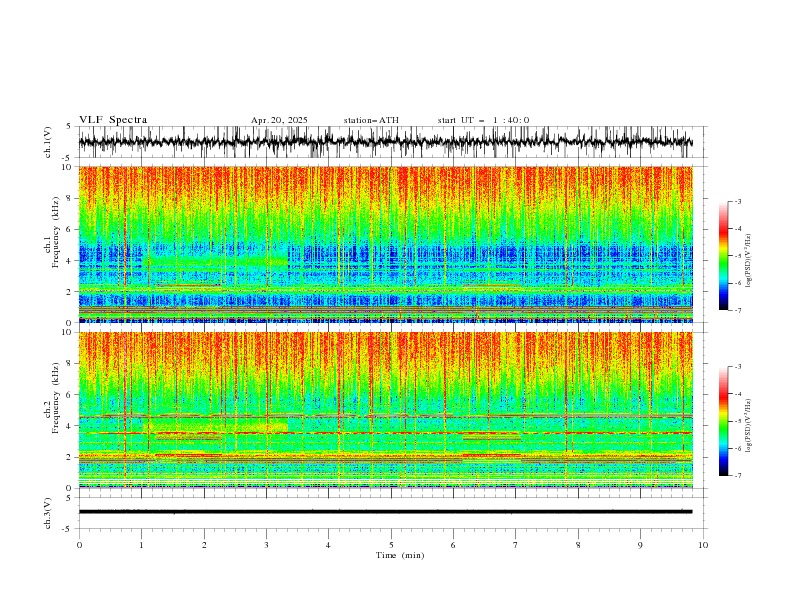Click the ch.3 voltage flat trace

pyautogui.click(x=386, y=512)
